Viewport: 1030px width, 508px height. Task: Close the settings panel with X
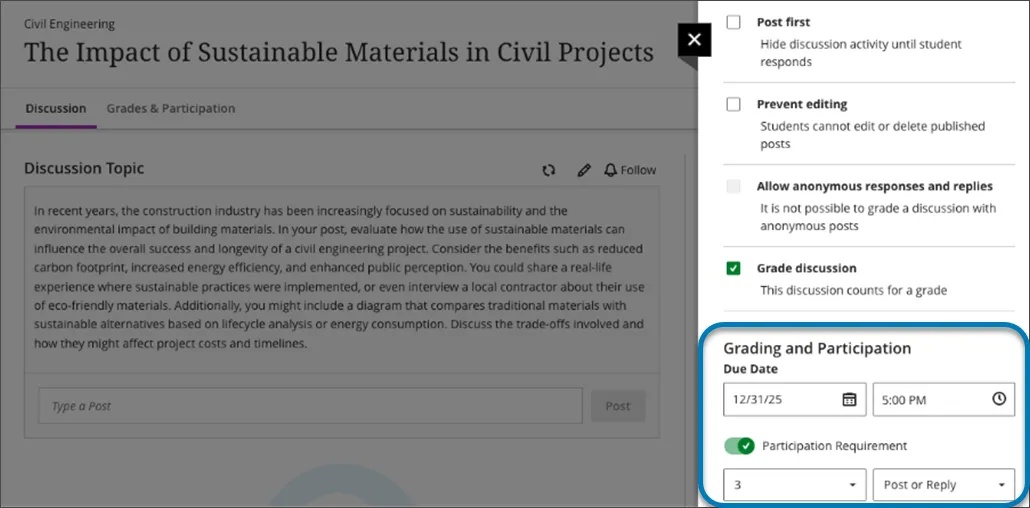coord(694,41)
